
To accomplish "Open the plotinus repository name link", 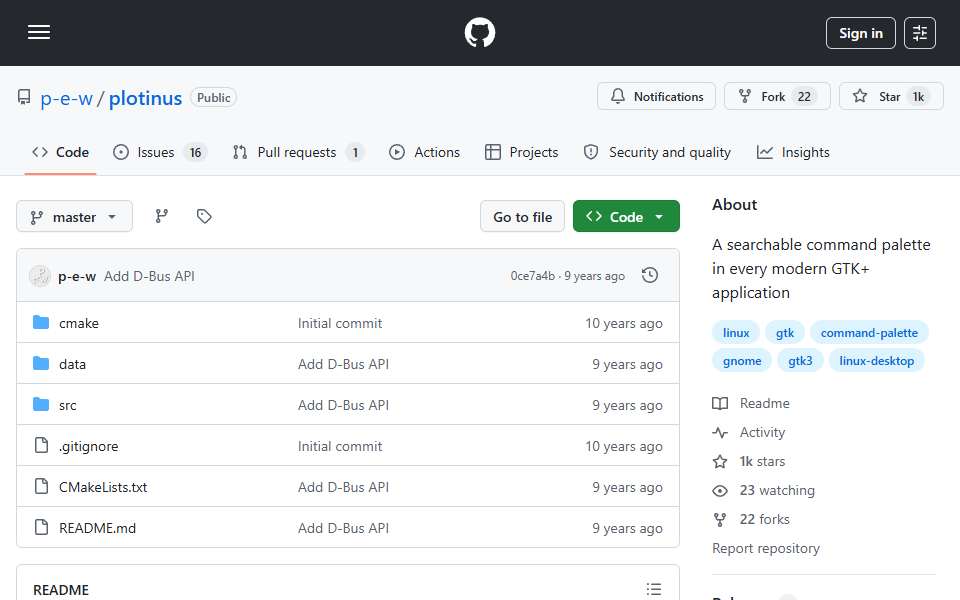I will point(145,98).
